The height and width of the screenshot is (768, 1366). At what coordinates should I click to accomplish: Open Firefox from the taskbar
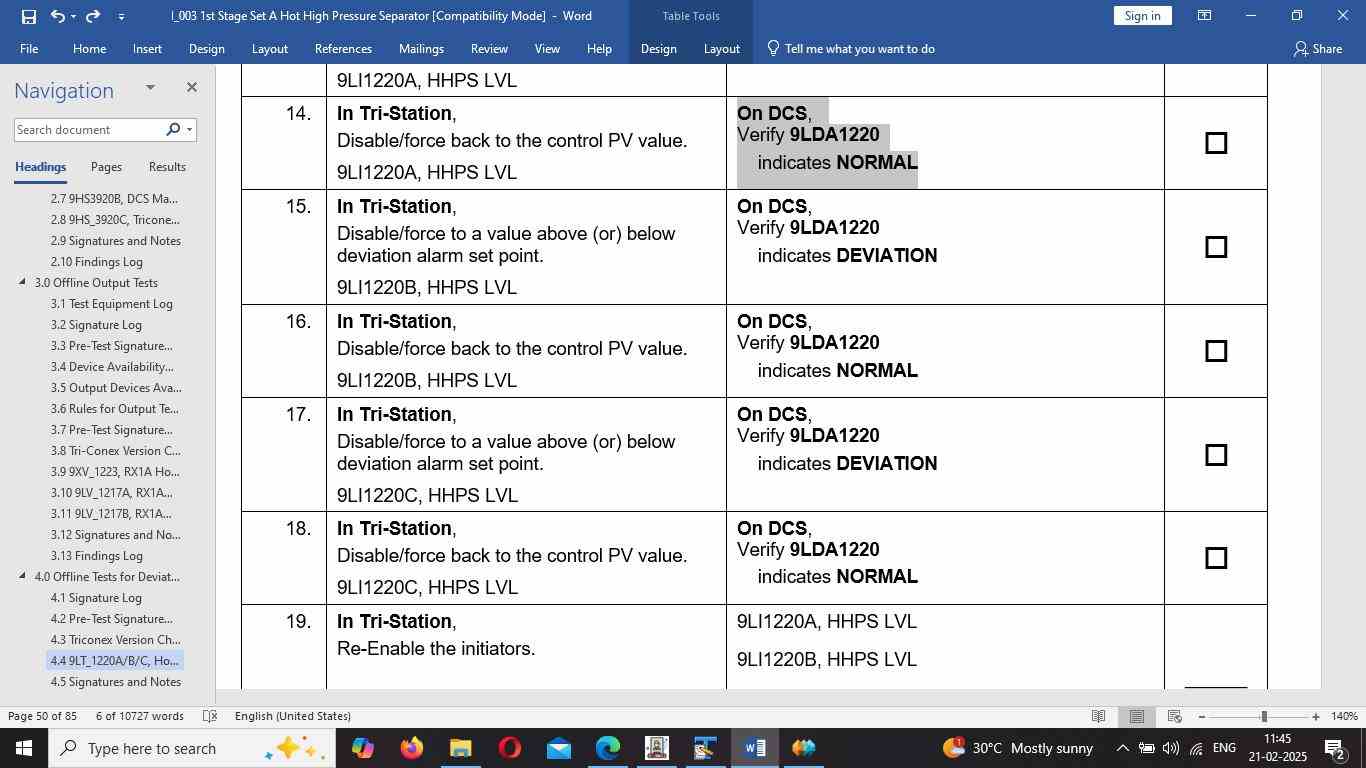411,748
